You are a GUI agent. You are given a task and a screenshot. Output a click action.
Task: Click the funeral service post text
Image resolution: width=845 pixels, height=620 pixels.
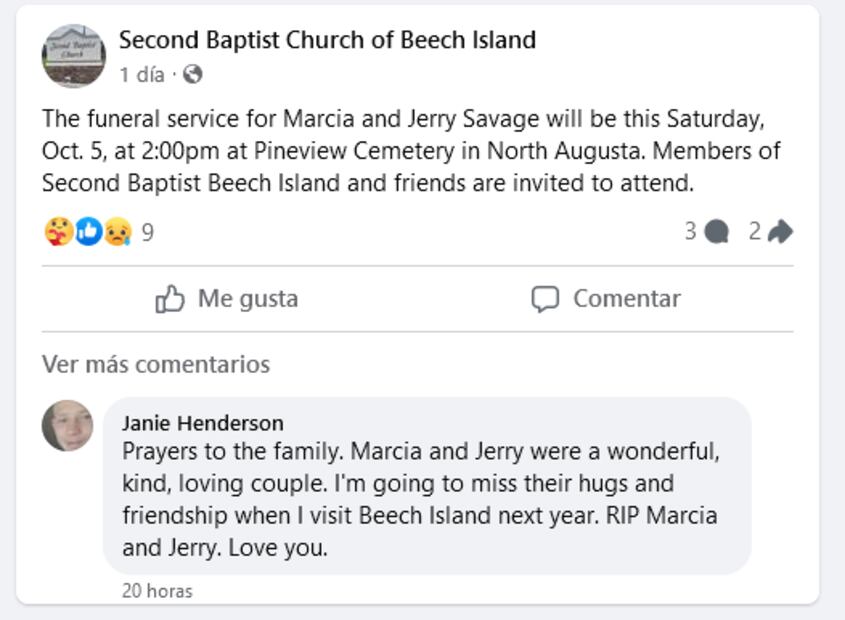coord(410,151)
